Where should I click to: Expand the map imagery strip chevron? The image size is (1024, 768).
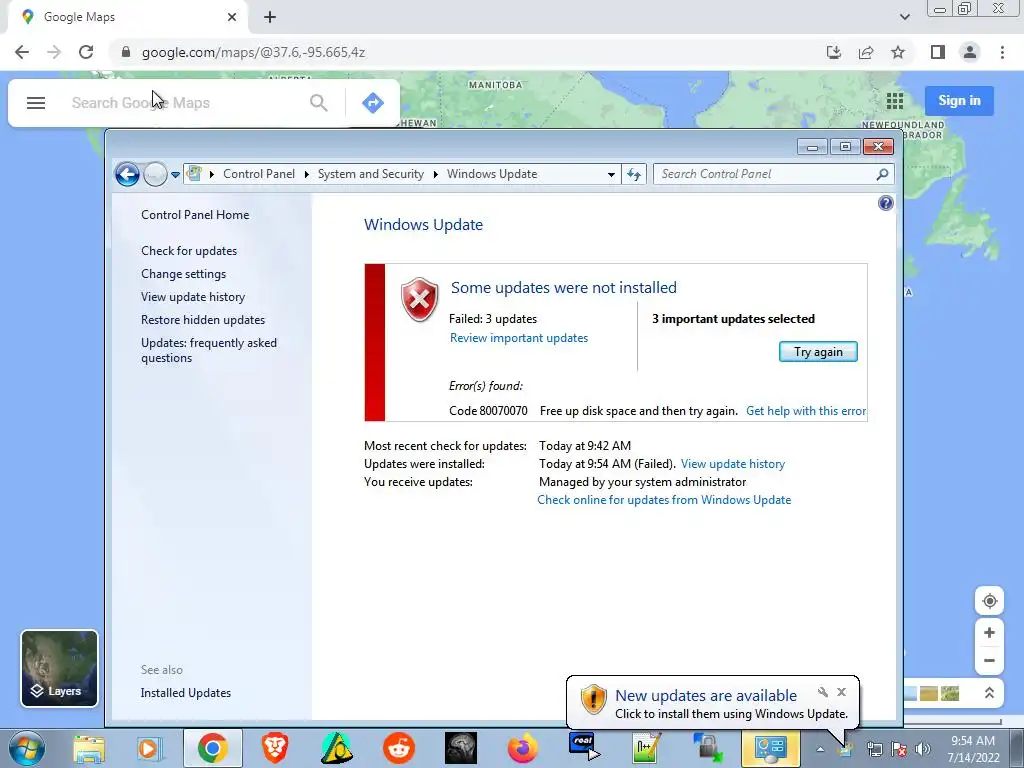pyautogui.click(x=989, y=693)
